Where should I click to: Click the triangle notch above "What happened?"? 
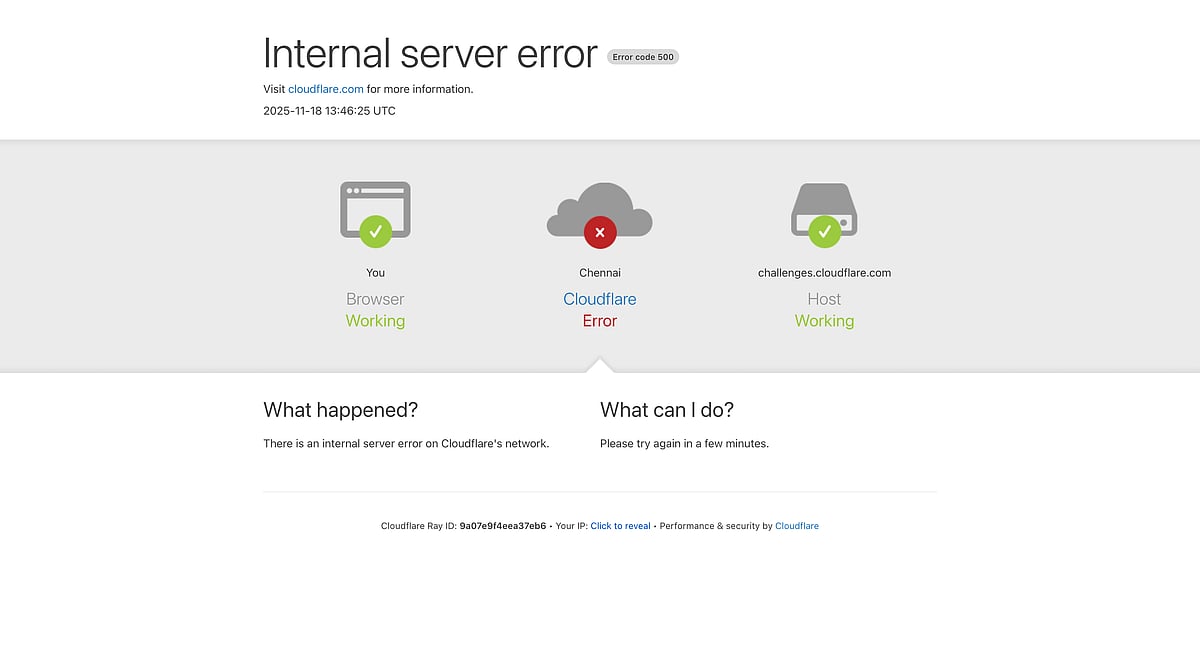599,367
